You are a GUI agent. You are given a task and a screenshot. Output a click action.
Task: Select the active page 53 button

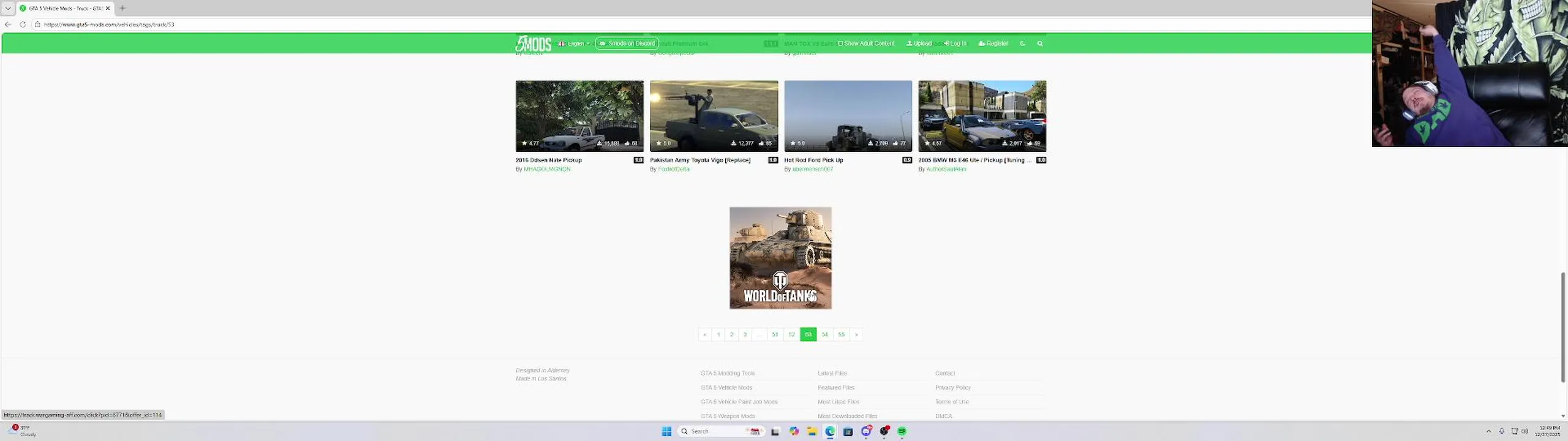(809, 334)
